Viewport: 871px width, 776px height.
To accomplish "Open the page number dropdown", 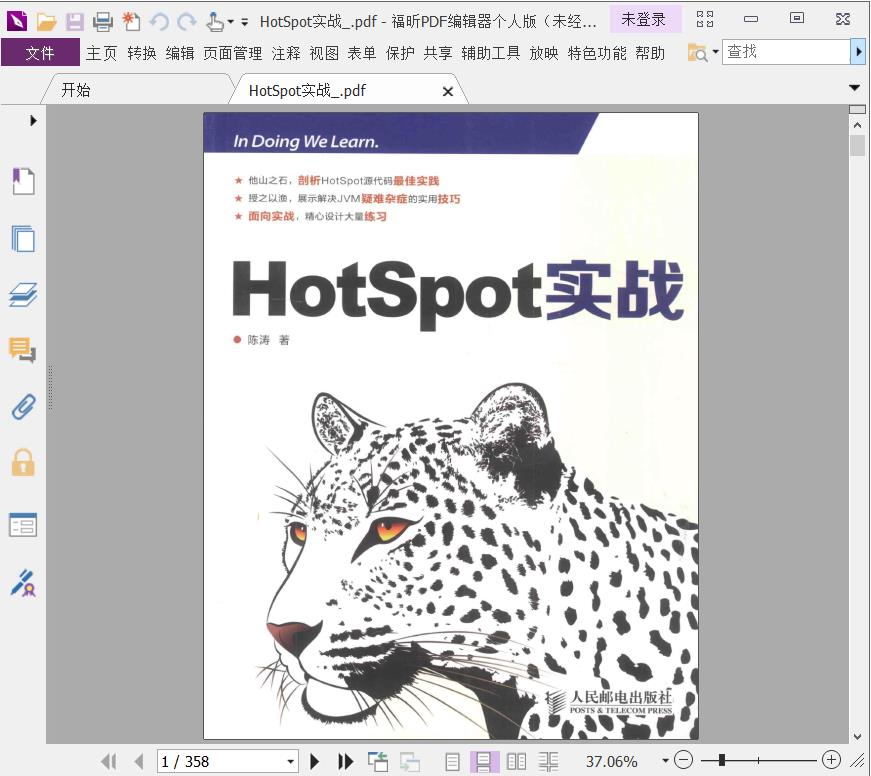I will point(291,762).
